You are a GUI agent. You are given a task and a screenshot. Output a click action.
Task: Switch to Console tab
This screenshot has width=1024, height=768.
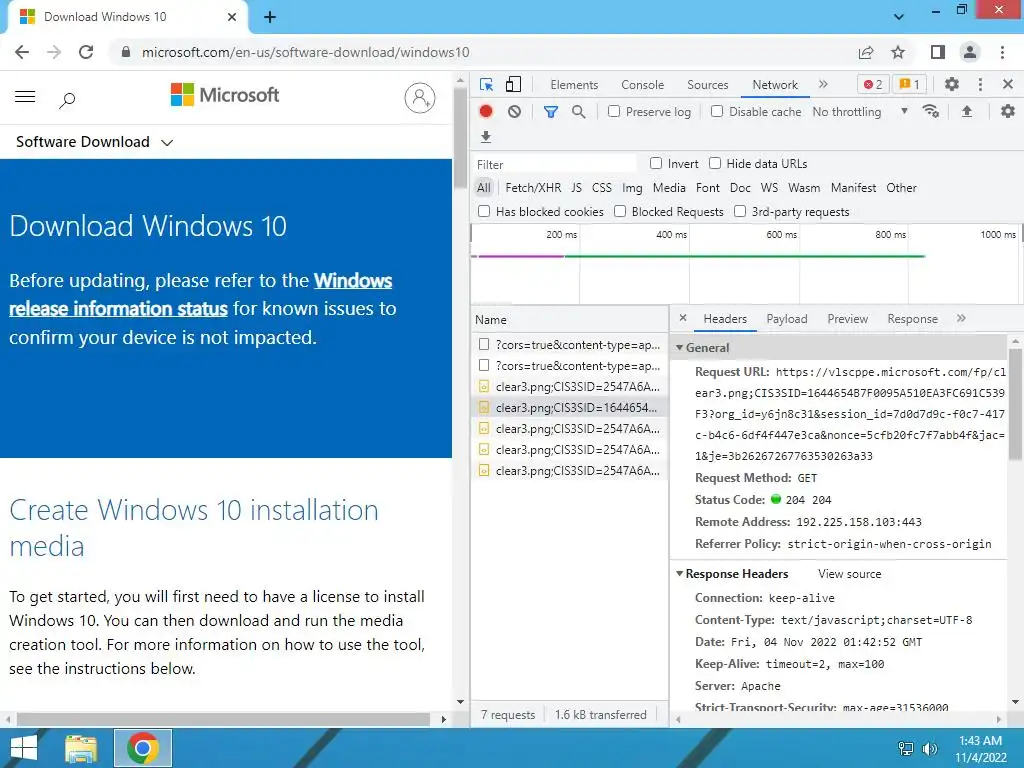click(643, 85)
